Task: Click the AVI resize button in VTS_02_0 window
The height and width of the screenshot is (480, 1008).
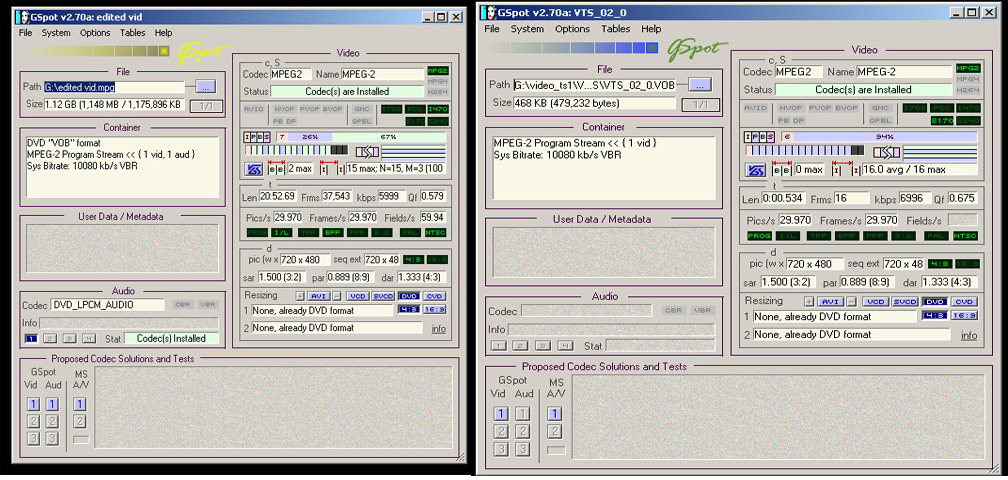Action: (x=832, y=301)
